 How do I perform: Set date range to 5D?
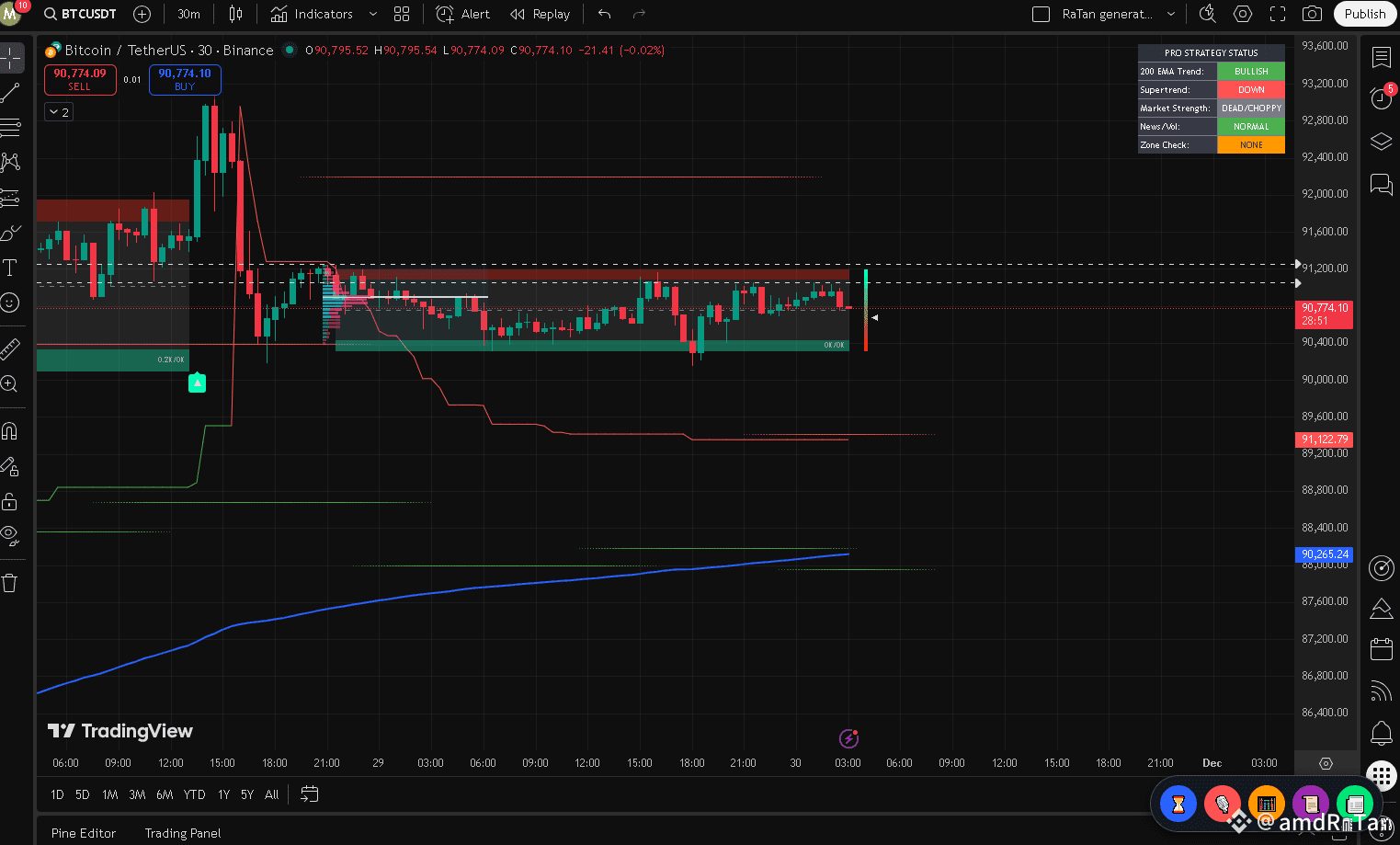[83, 794]
